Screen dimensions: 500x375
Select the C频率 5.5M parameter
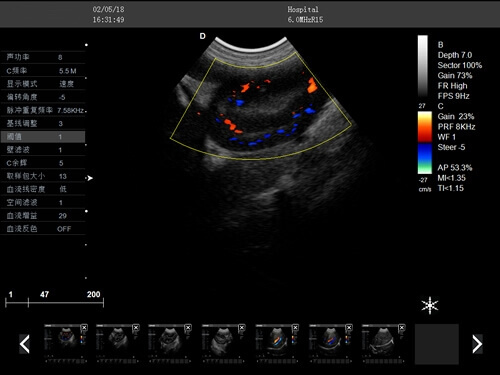coord(43,71)
